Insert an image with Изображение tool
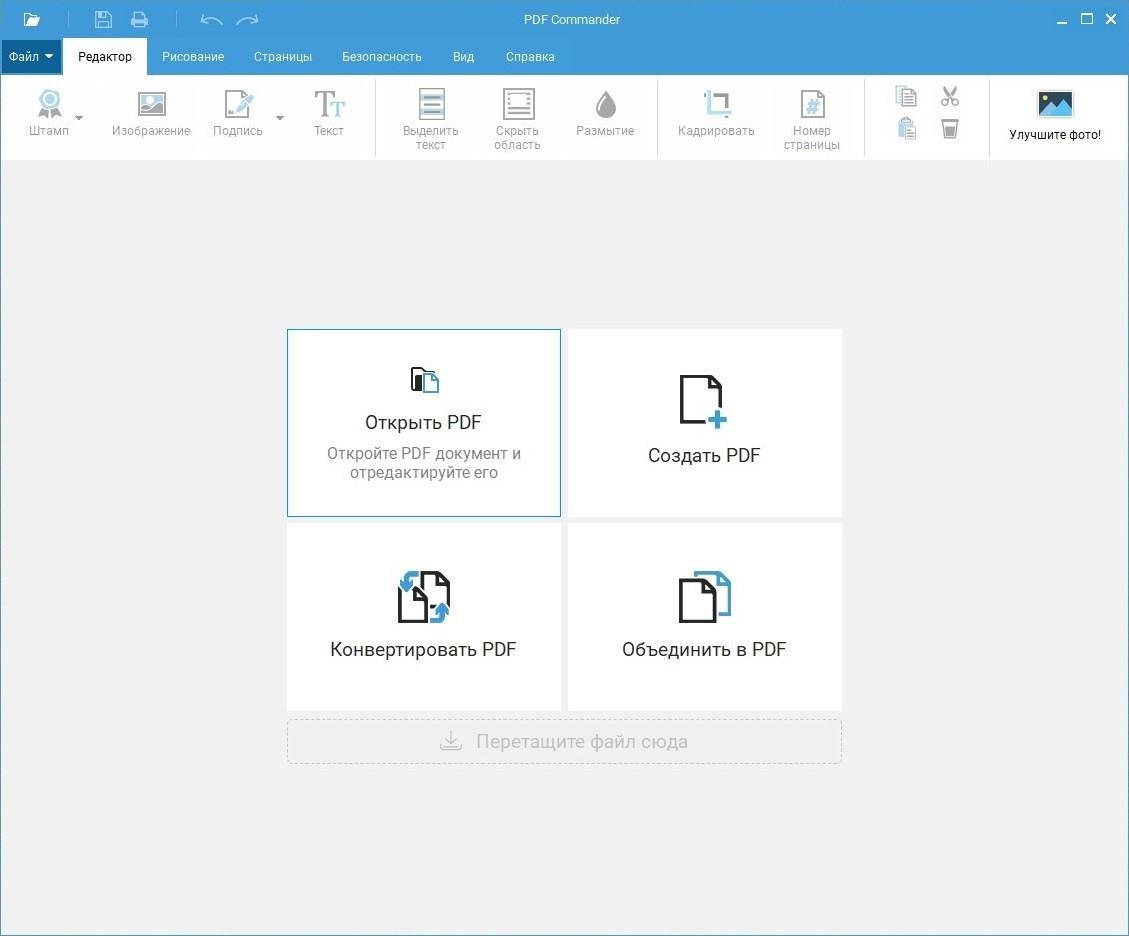1129x936 pixels. click(151, 113)
